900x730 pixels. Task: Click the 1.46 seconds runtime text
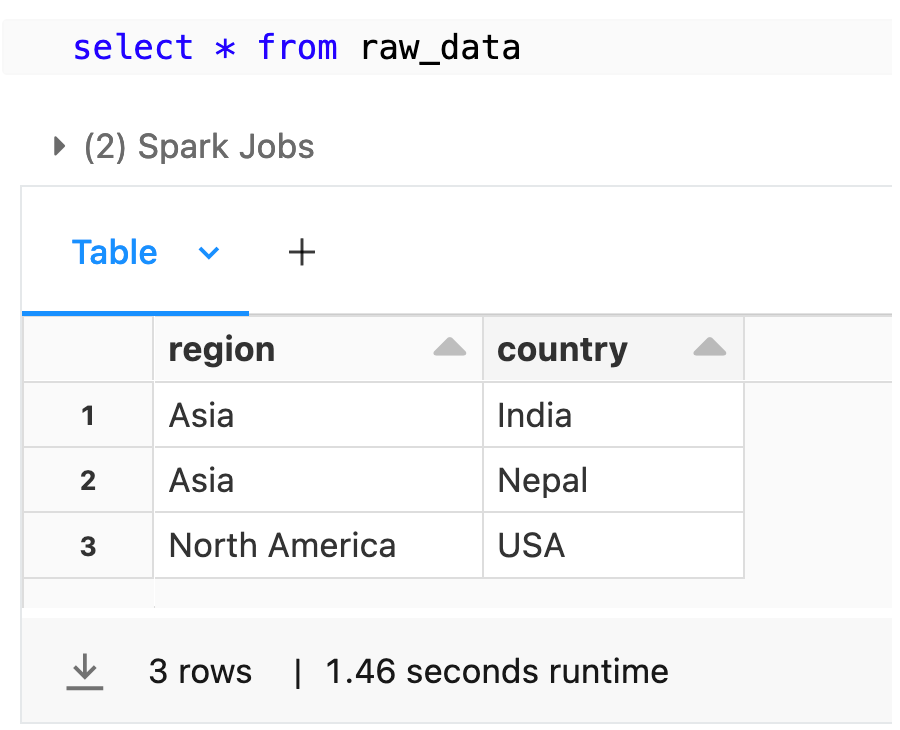[x=497, y=671]
